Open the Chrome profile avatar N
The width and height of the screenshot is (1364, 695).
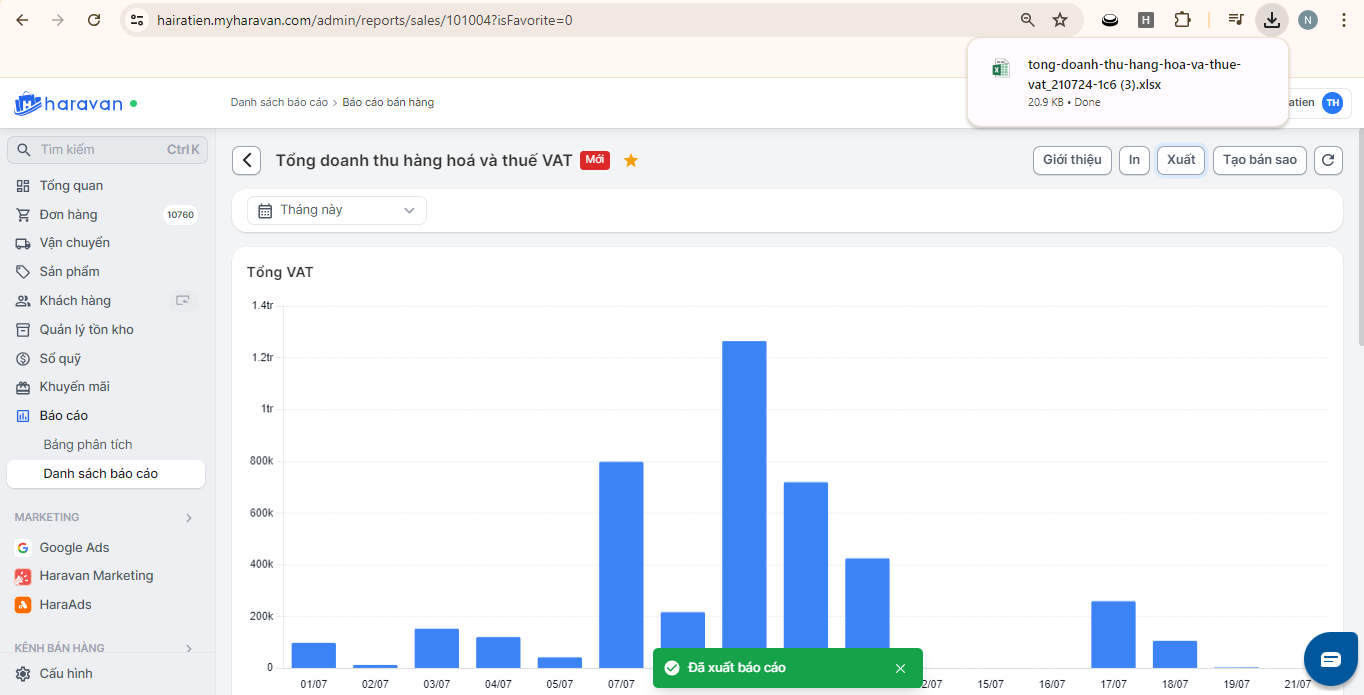pyautogui.click(x=1308, y=20)
